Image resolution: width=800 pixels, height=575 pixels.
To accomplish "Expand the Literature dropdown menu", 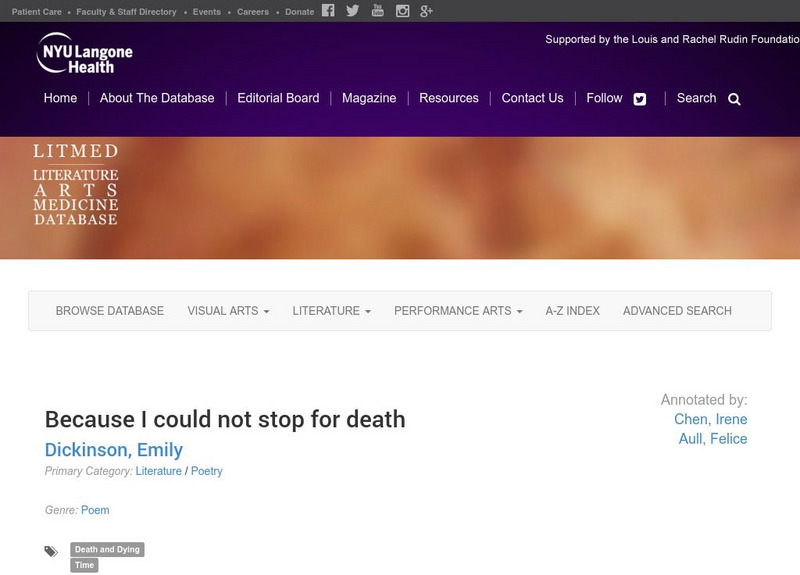I will [x=331, y=311].
